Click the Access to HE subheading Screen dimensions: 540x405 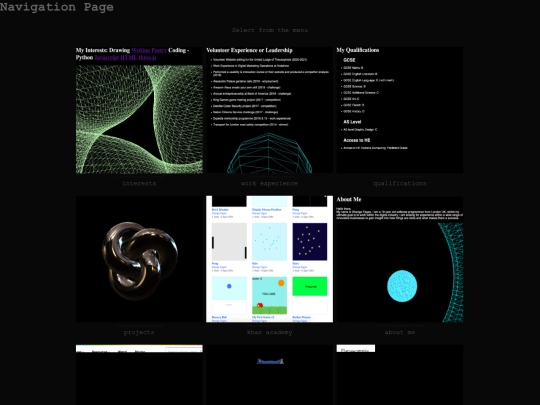tap(356, 140)
